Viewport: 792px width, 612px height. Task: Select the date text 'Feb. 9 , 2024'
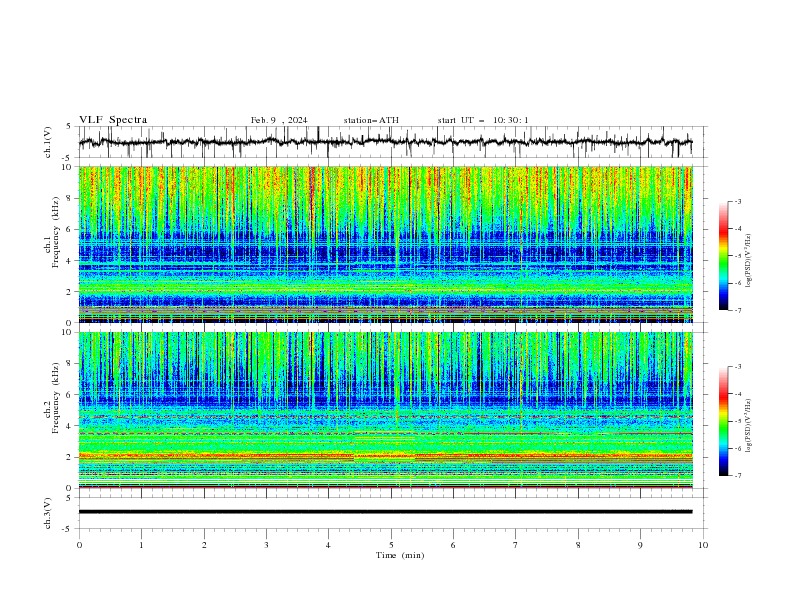pyautogui.click(x=279, y=120)
